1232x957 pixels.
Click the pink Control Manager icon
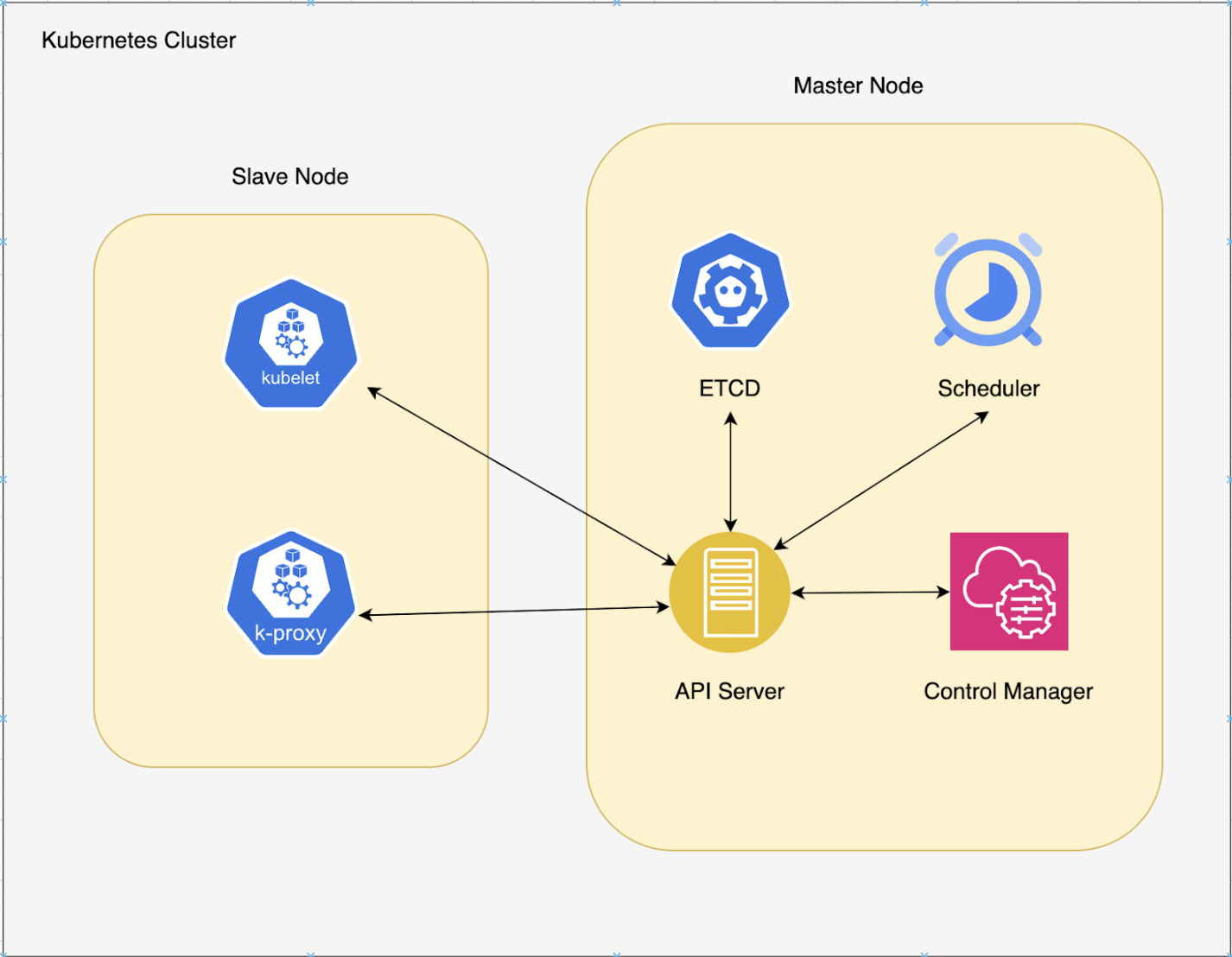point(1009,592)
